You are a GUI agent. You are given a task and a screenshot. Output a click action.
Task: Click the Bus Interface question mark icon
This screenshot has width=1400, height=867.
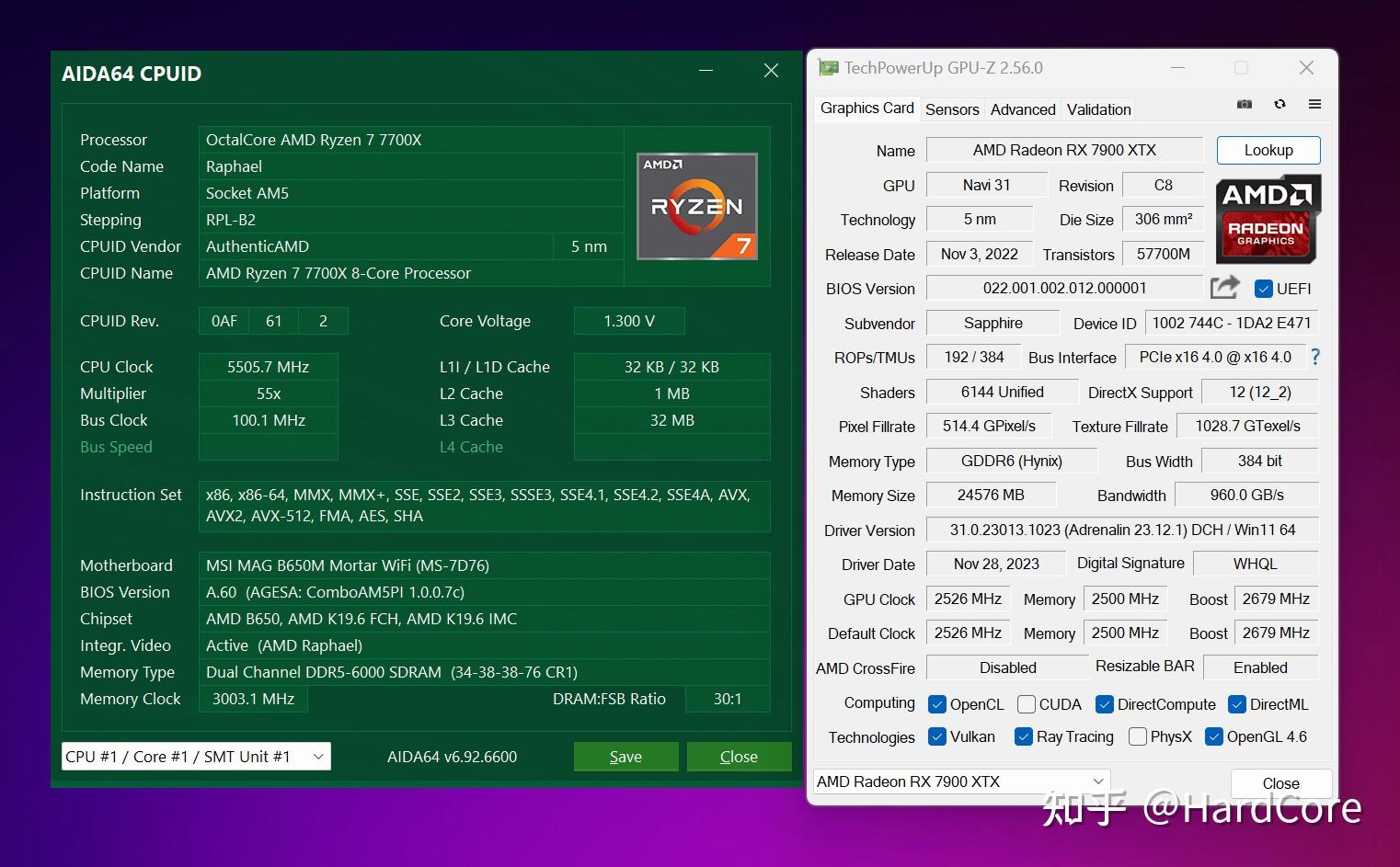click(1315, 357)
